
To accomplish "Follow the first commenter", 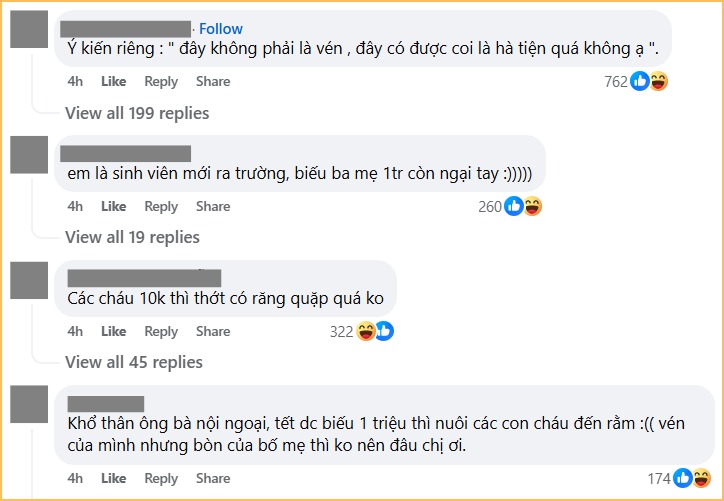I will (221, 28).
